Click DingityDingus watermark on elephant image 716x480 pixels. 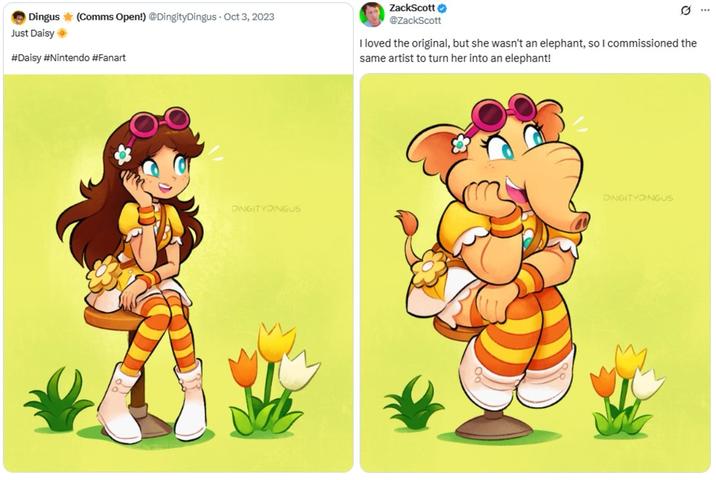[638, 198]
